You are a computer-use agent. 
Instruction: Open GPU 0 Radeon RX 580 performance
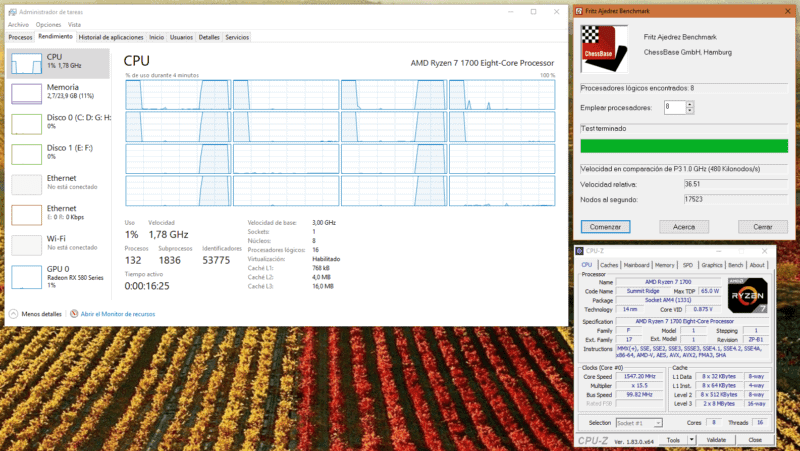(x=59, y=277)
